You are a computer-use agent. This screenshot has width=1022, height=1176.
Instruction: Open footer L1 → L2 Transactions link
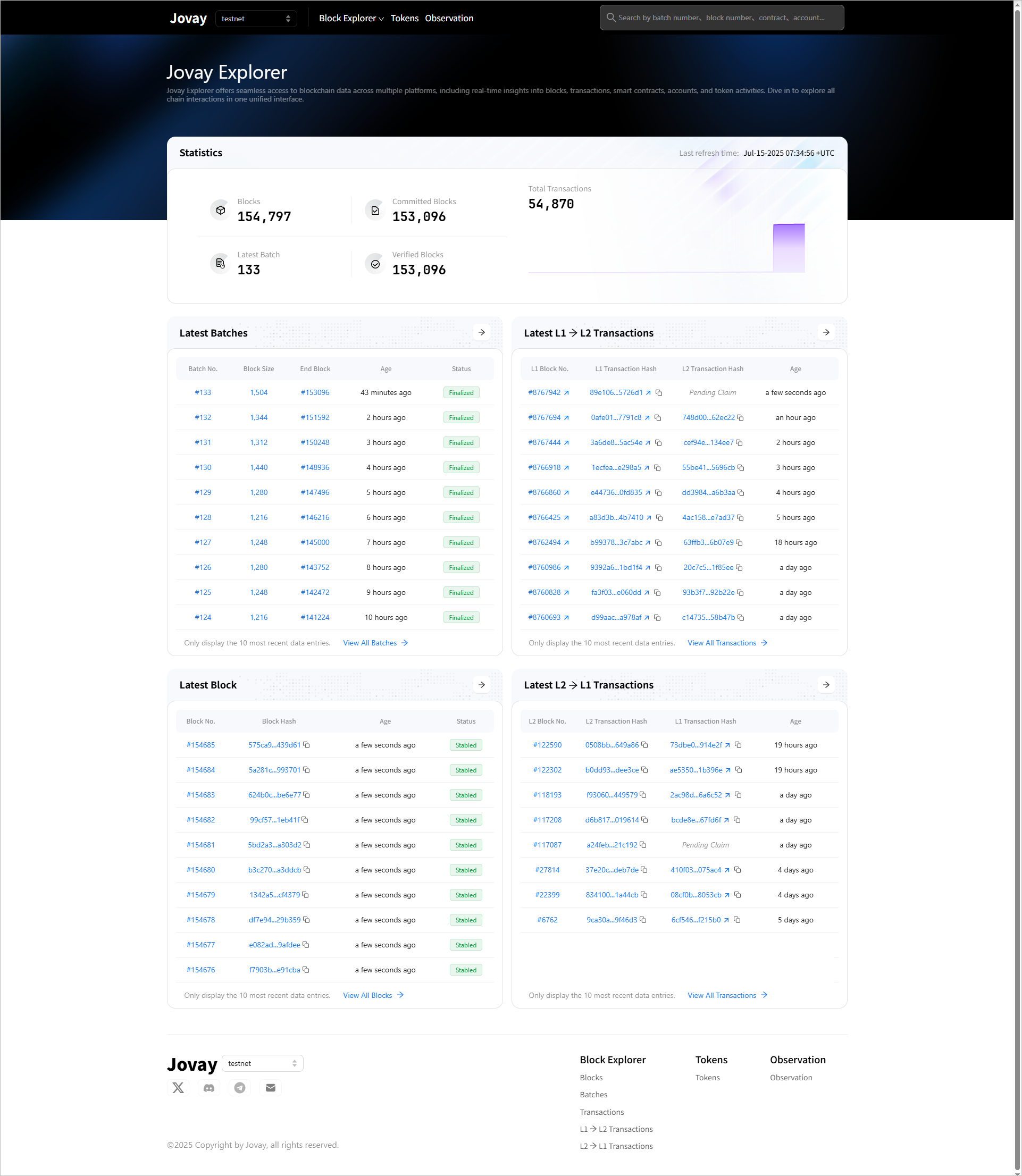point(616,1129)
